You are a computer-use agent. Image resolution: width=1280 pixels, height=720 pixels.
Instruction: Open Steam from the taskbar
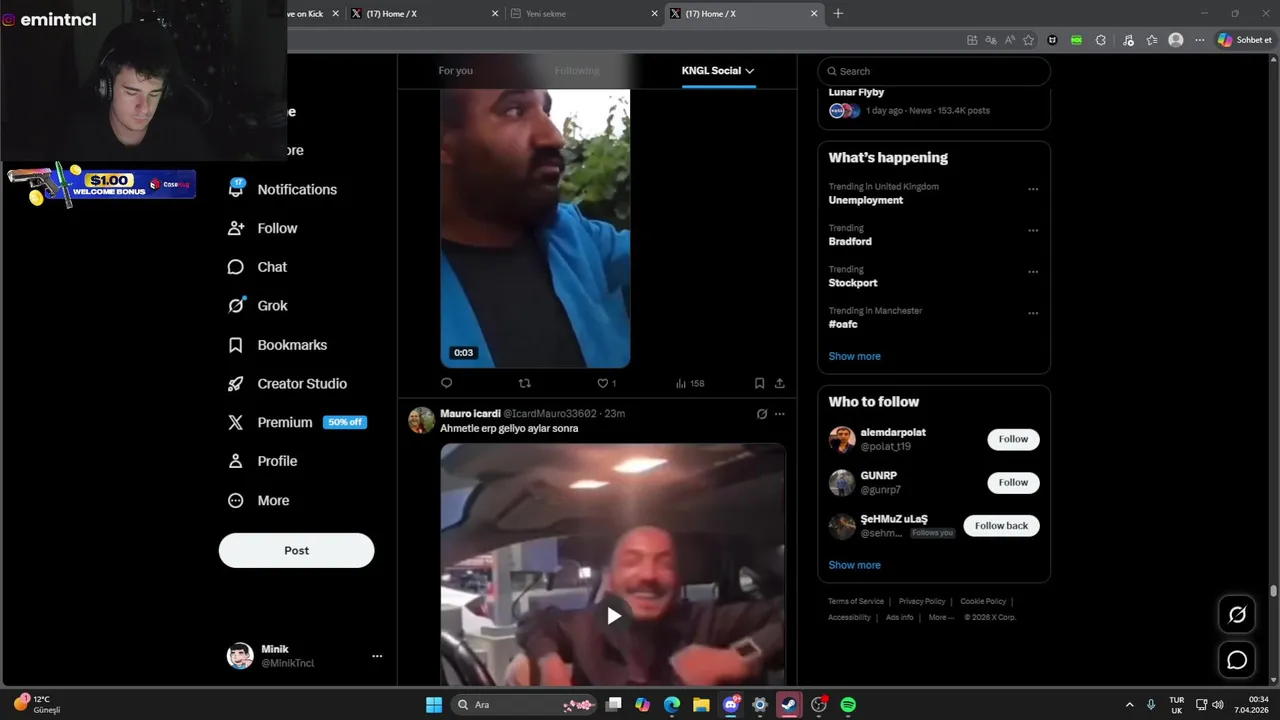coord(789,705)
